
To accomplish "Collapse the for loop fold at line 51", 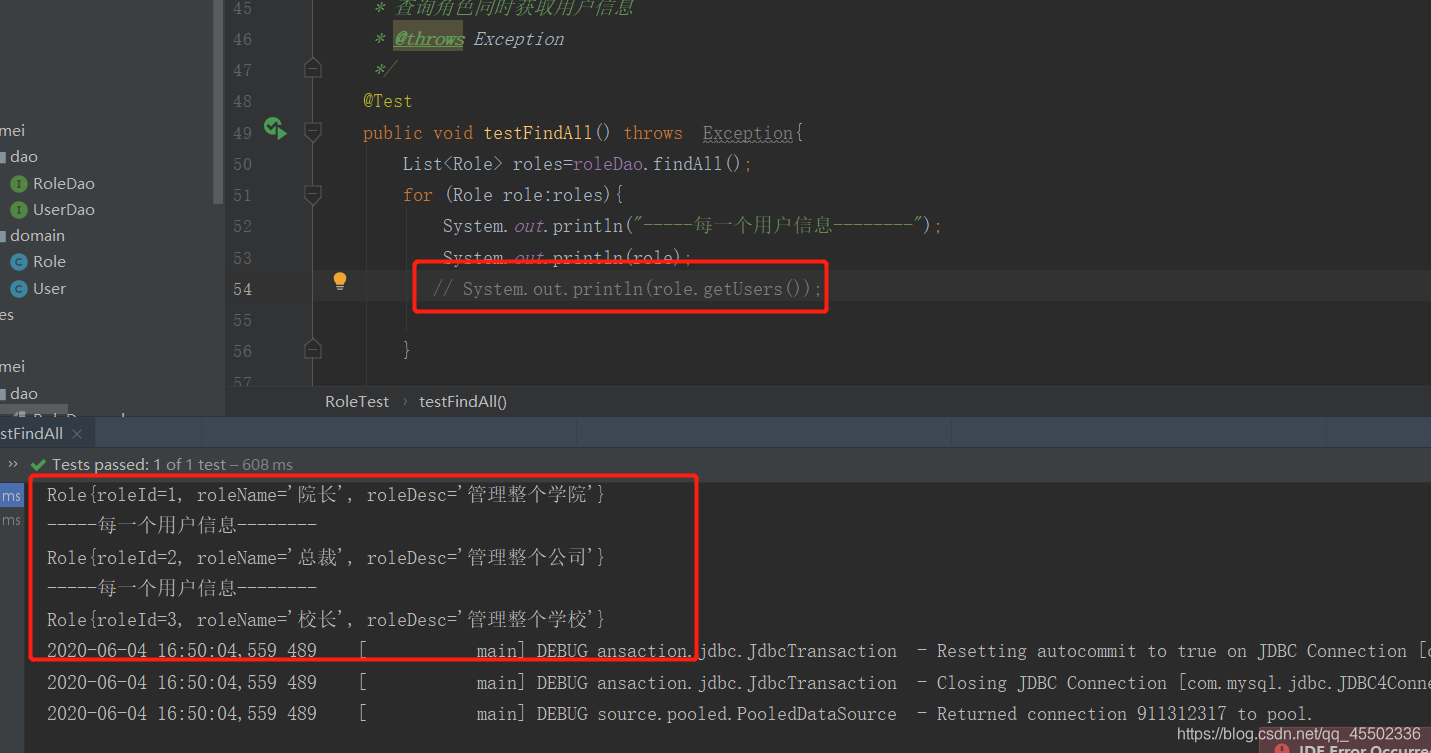I will [313, 194].
